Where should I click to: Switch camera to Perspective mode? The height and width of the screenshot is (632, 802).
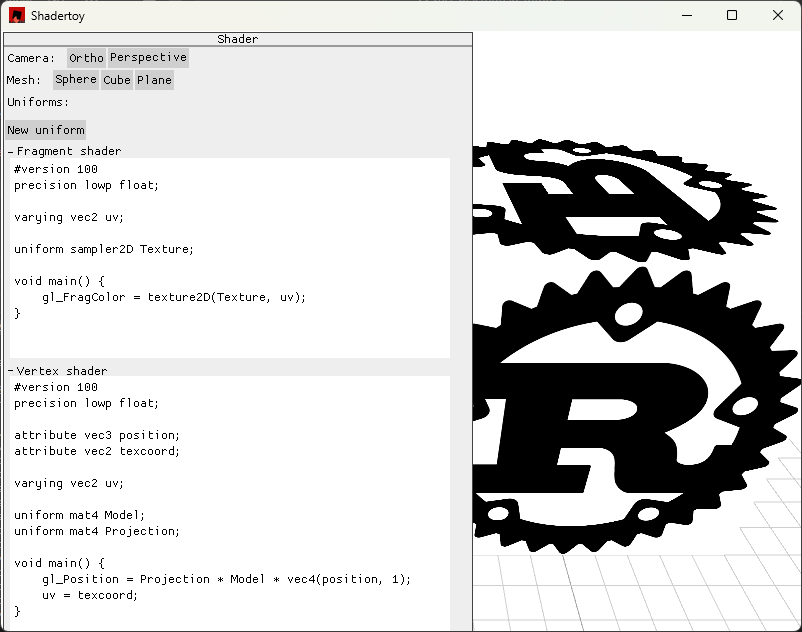pyautogui.click(x=148, y=58)
